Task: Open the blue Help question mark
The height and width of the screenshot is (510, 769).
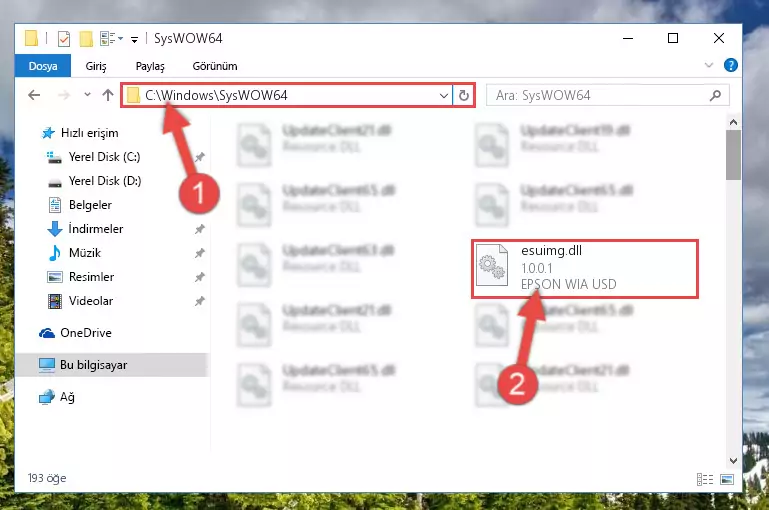Action: 730,65
